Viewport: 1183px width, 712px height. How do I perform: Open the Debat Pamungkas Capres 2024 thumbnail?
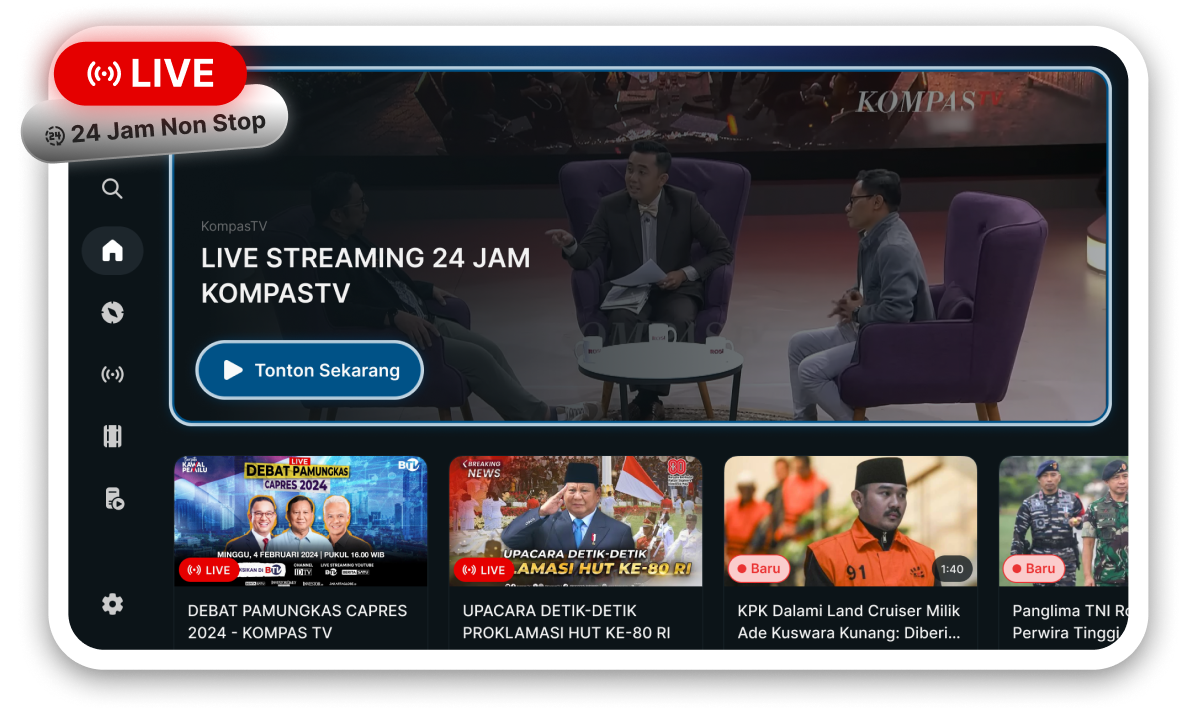click(300, 521)
